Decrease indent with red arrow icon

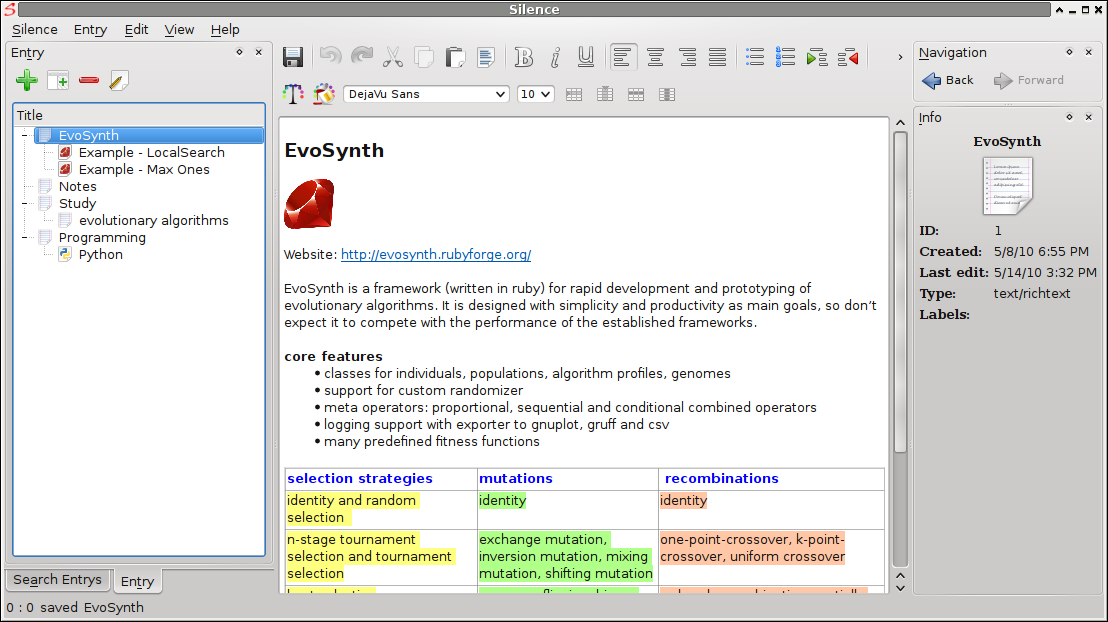pyautogui.click(x=848, y=57)
